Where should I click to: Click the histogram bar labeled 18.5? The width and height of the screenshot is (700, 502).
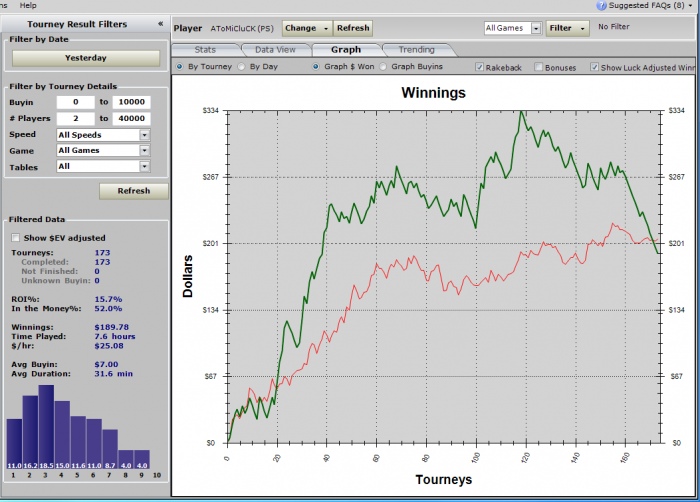46,427
